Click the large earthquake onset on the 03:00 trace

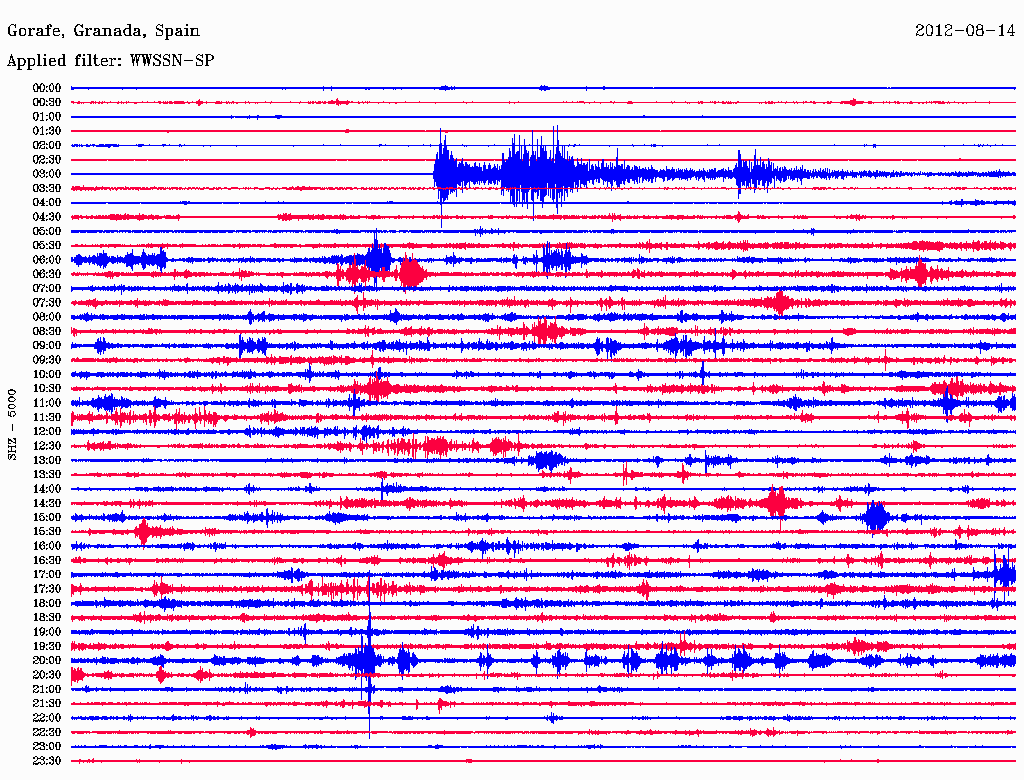443,174
